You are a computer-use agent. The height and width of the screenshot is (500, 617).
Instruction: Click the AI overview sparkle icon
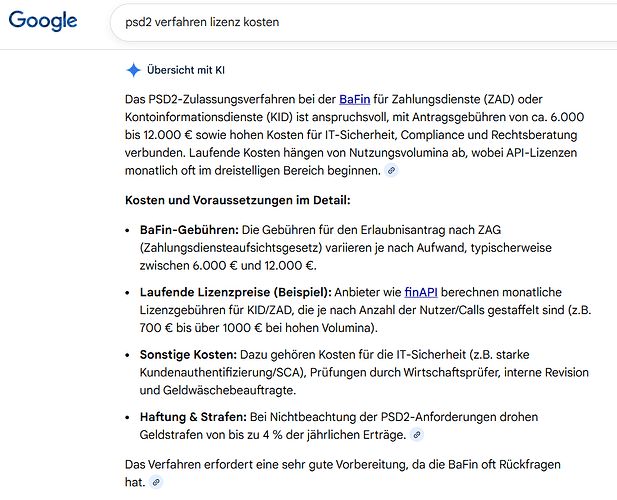coord(133,69)
